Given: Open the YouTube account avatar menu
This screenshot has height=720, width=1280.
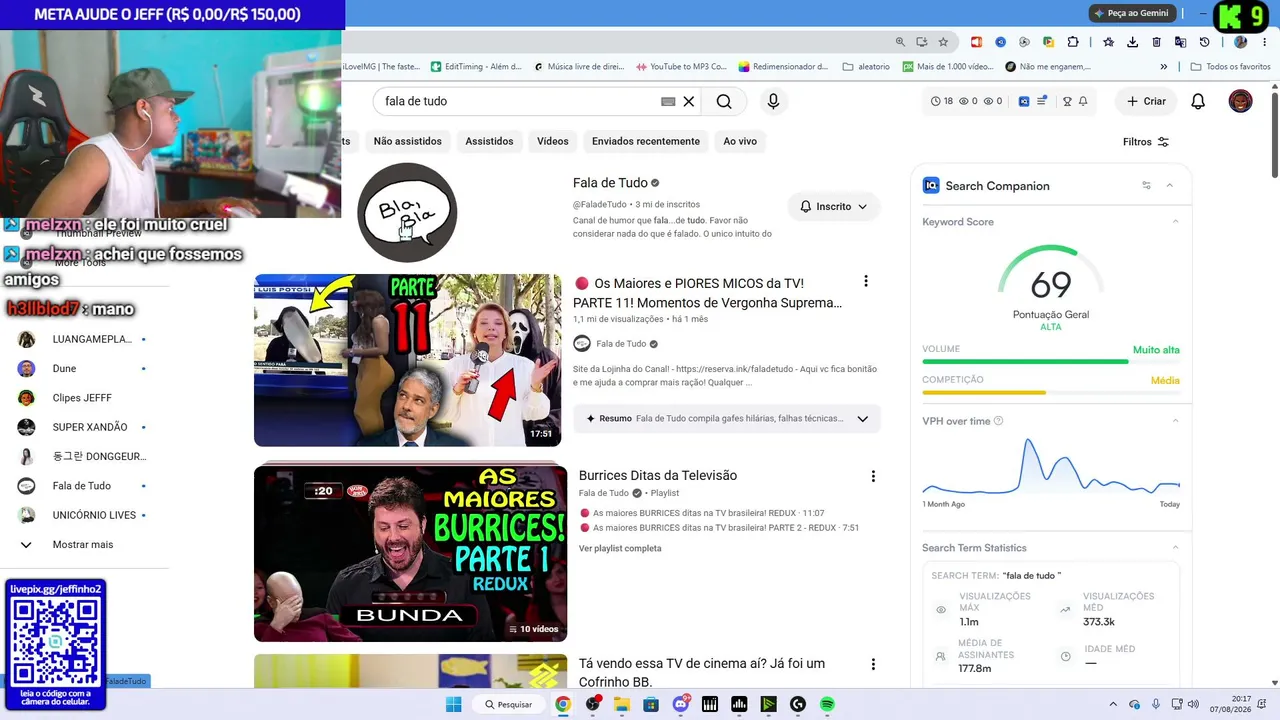Looking at the screenshot, I should 1240,101.
